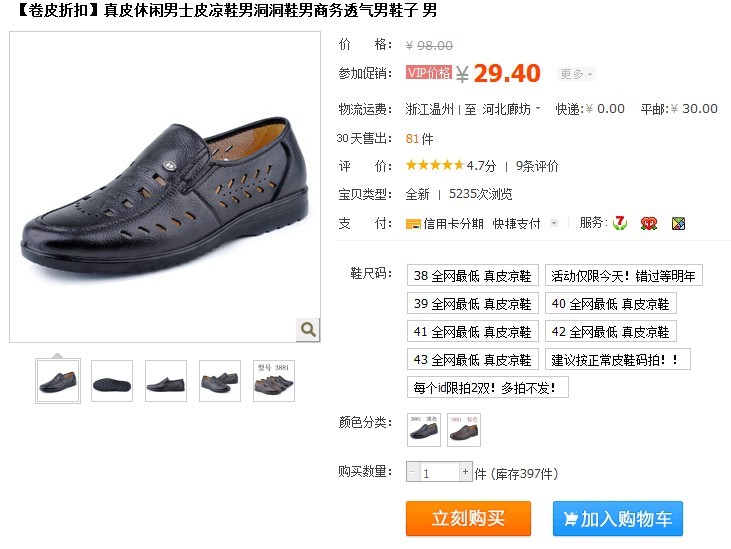The width and height of the screenshot is (731, 549).
Task: Select the brown color swatch
Action: [x=464, y=430]
